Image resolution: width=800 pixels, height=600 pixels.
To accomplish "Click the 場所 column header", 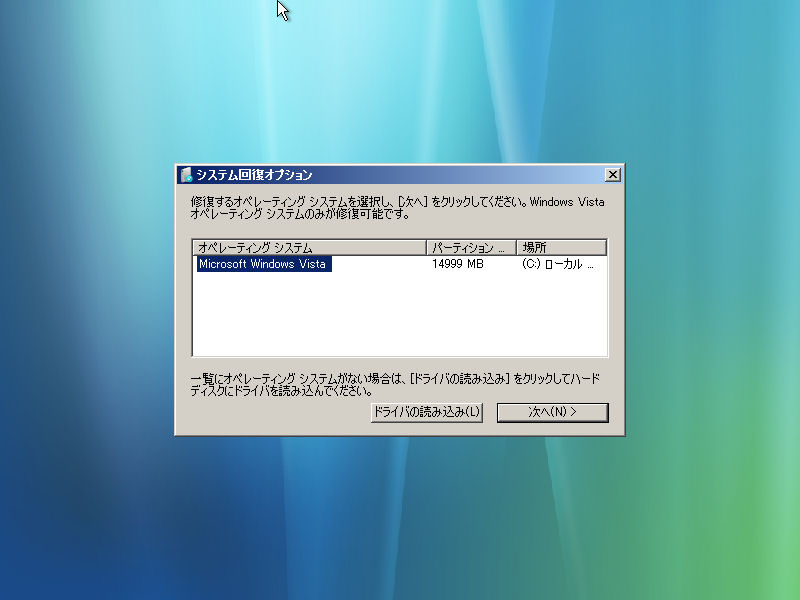I will [562, 248].
